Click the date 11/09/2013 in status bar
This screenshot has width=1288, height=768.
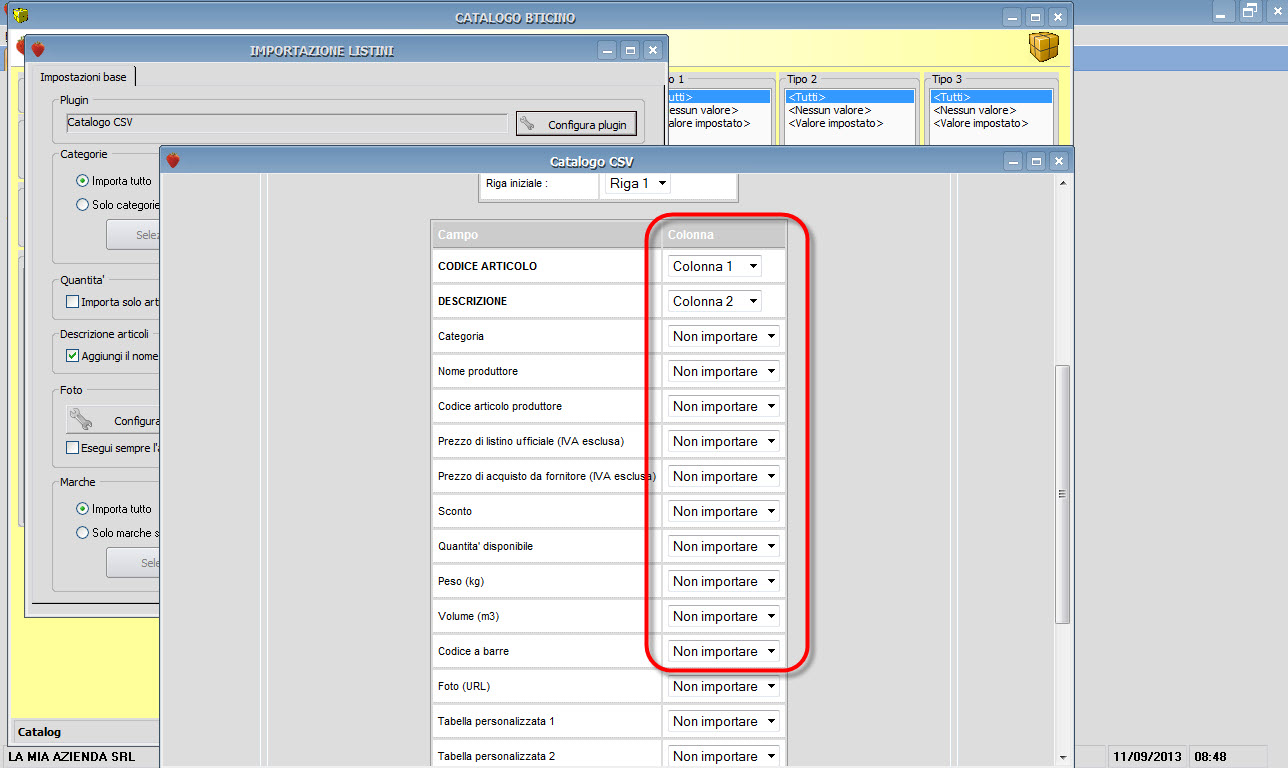(1147, 757)
